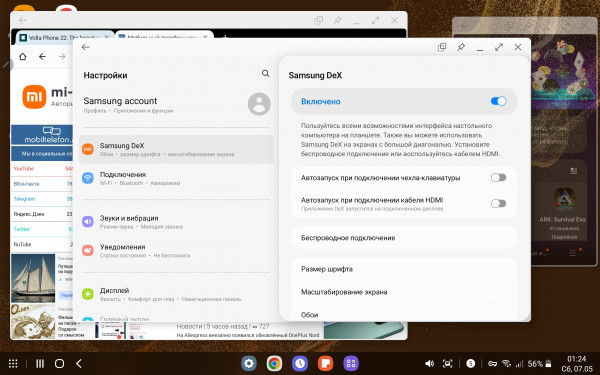Launch Chrome from taskbar
This screenshot has height=375, width=600.
coord(274,363)
